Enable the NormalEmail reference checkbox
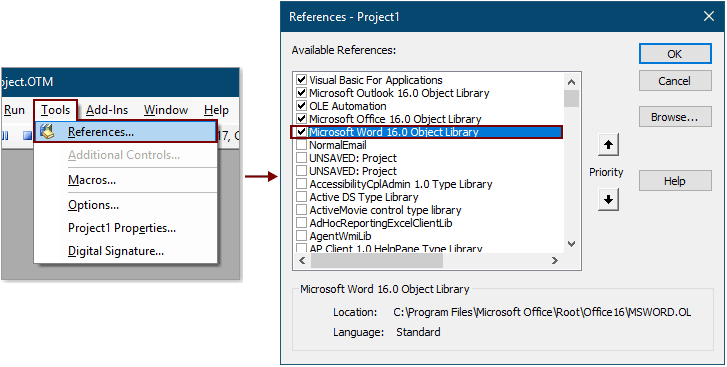Viewport: 727px width, 367px height. pyautogui.click(x=301, y=145)
